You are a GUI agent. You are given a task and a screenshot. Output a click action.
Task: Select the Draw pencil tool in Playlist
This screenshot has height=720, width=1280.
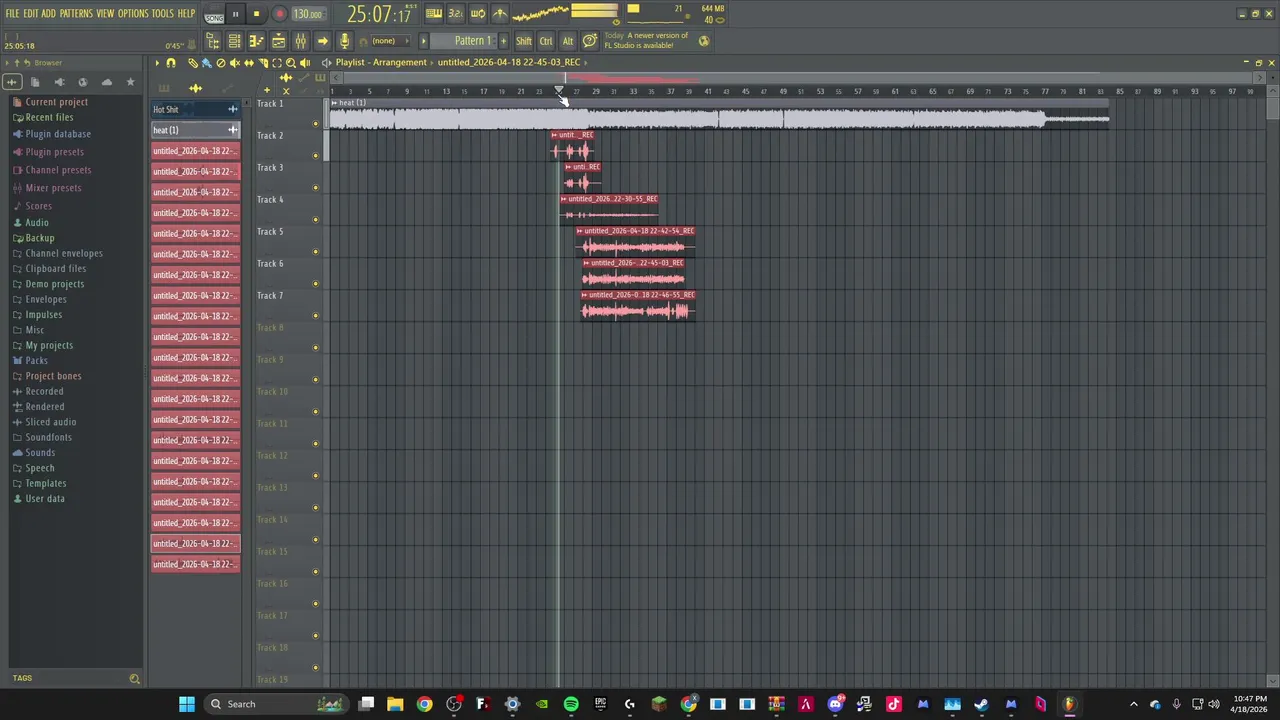tap(193, 63)
